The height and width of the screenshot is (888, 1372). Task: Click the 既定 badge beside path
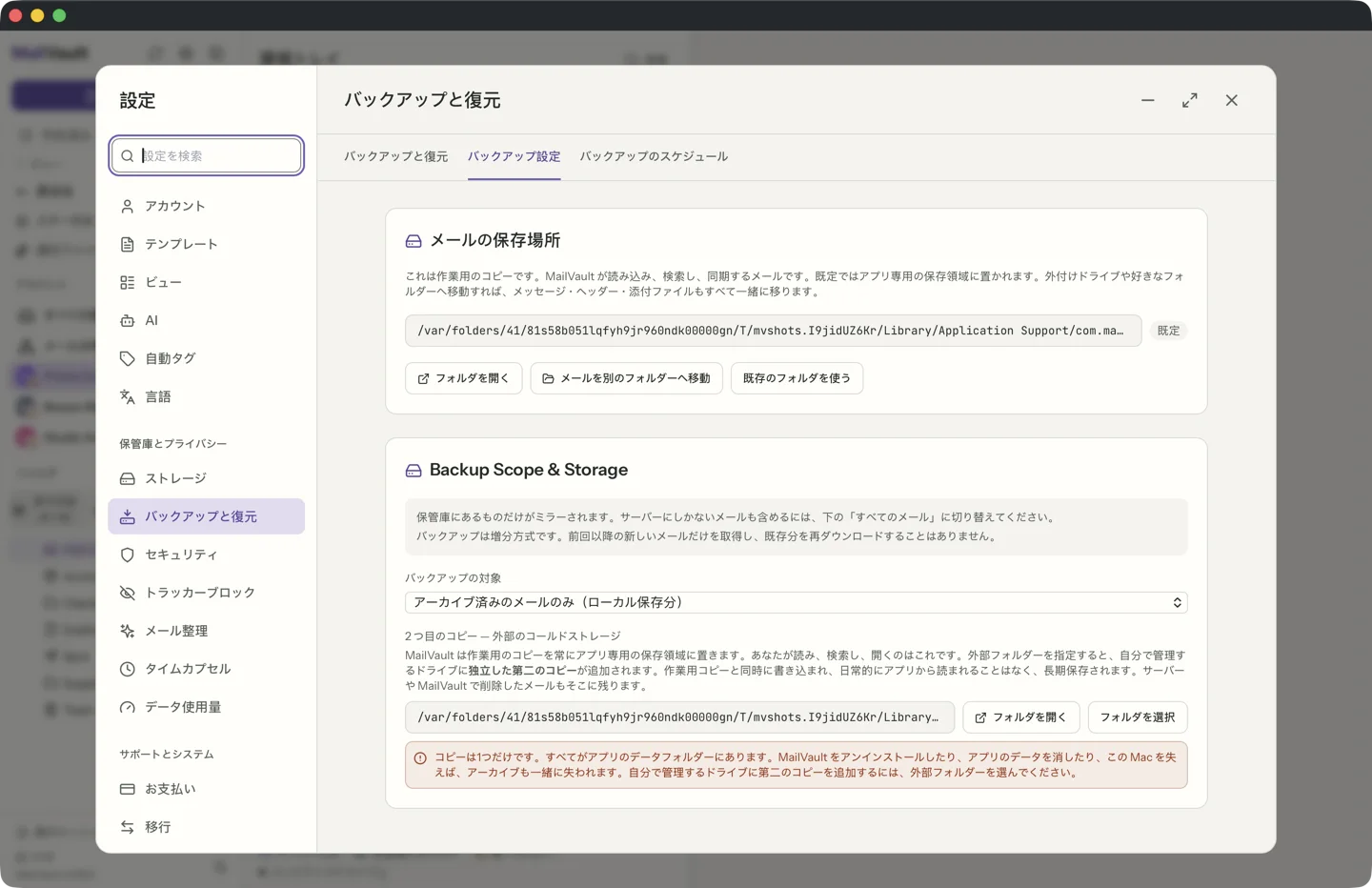pos(1168,331)
